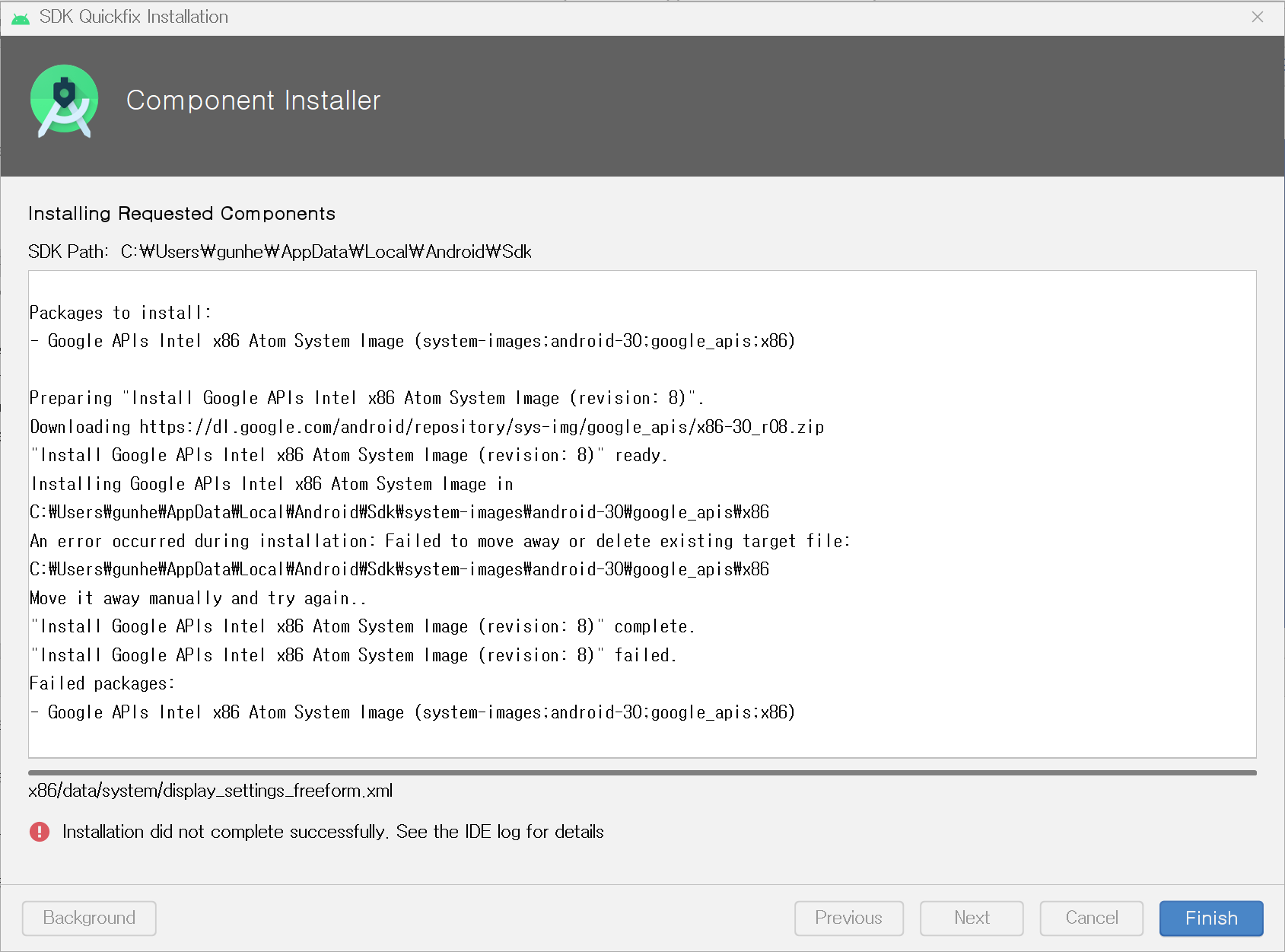This screenshot has width=1285, height=952.
Task: Click the 'Component Installer' title
Action: coord(253,100)
